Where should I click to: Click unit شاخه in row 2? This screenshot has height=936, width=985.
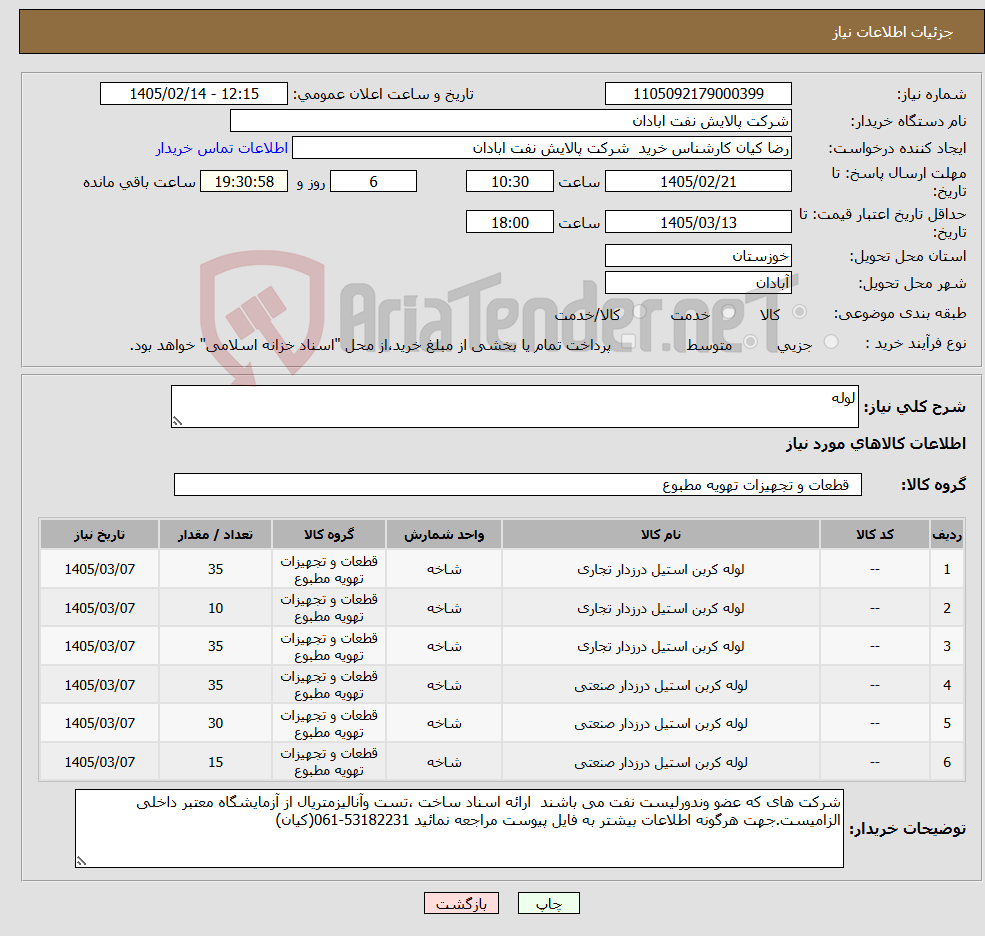[444, 608]
